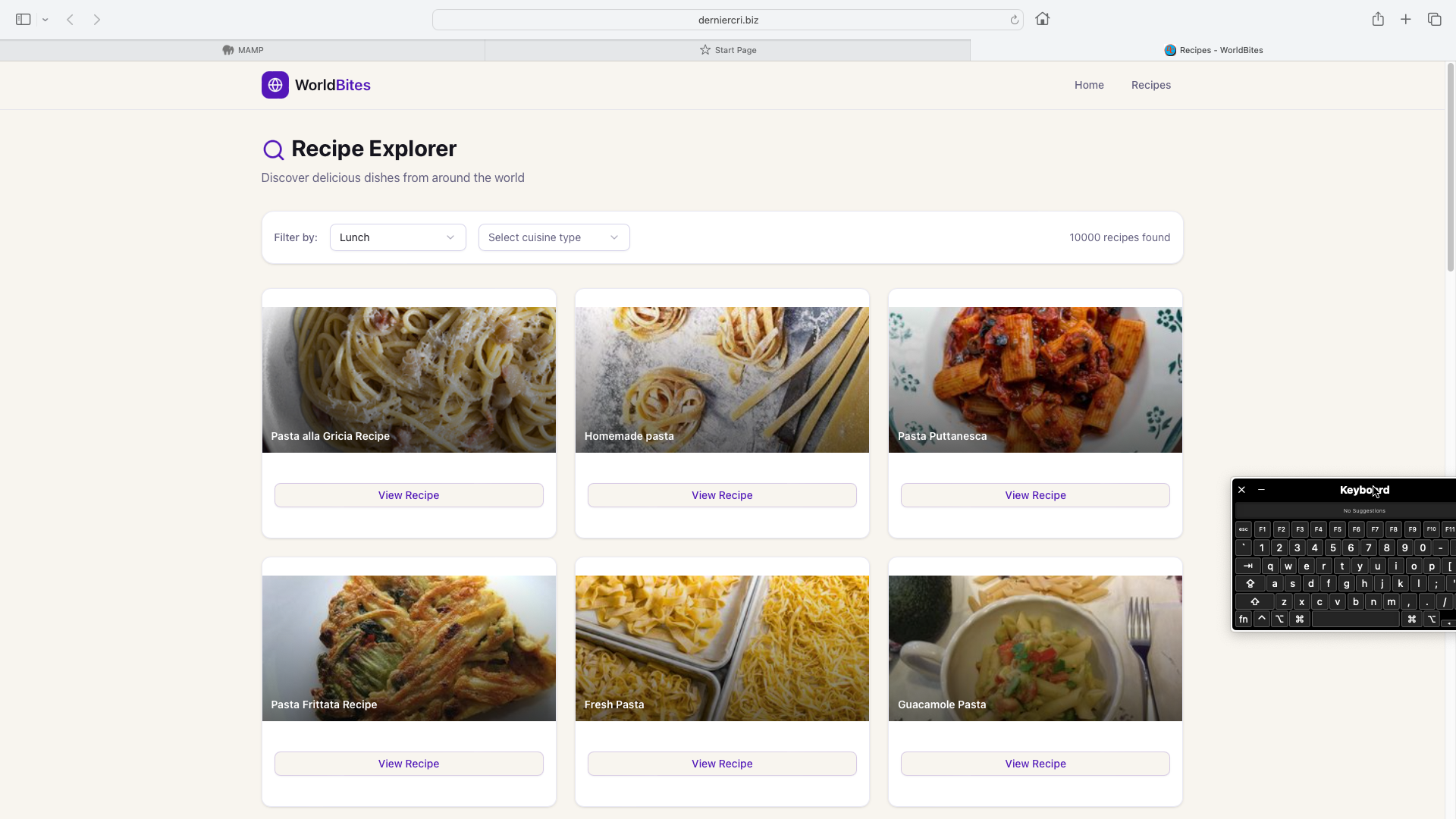Open the home page via house icon
1456x819 pixels.
point(1043,19)
